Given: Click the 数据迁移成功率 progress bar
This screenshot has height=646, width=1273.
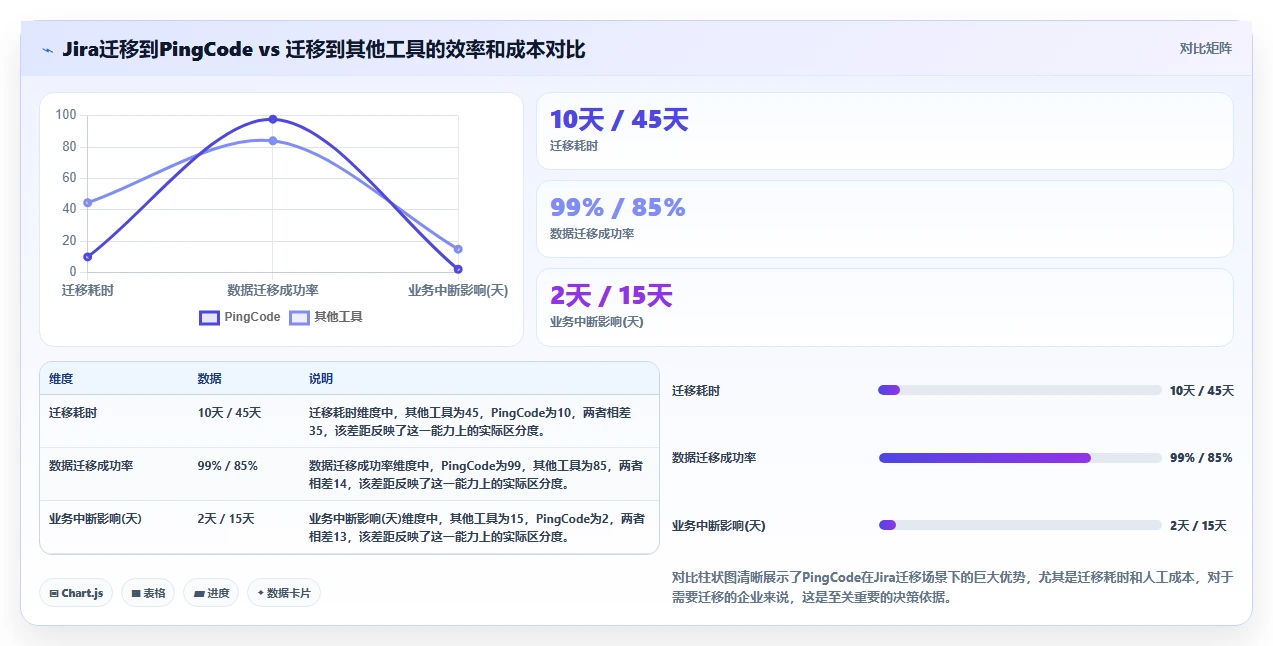Looking at the screenshot, I should tap(1019, 458).
